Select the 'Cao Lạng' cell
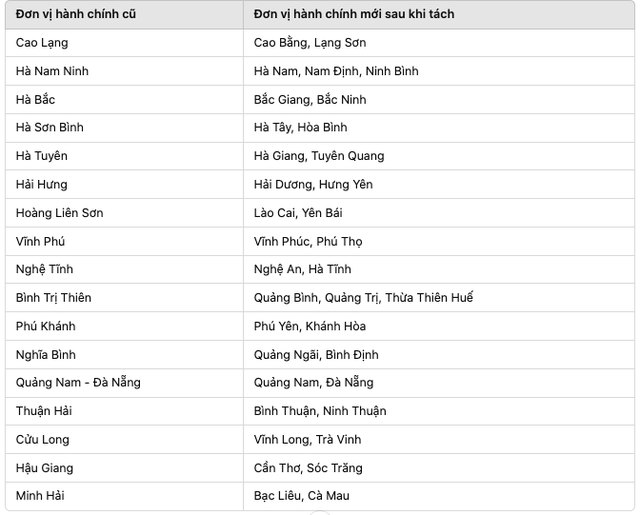The width and height of the screenshot is (640, 515). pos(43,43)
